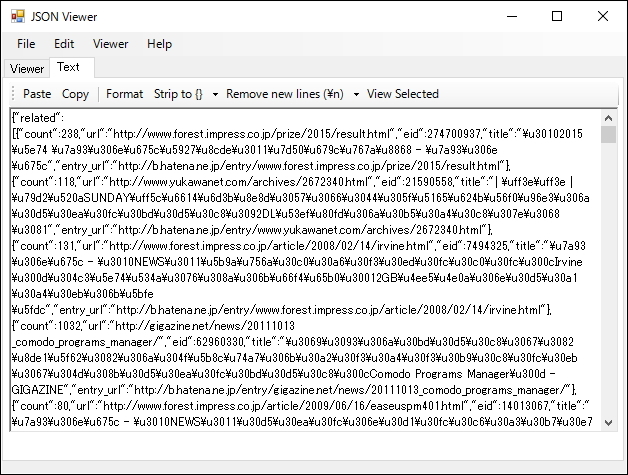
Task: Maximize the JSON Viewer window
Action: click(x=557, y=16)
